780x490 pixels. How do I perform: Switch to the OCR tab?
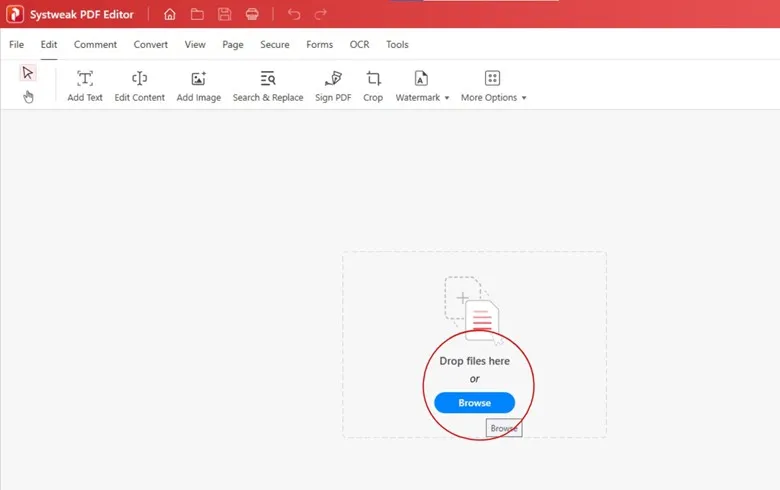tap(359, 44)
